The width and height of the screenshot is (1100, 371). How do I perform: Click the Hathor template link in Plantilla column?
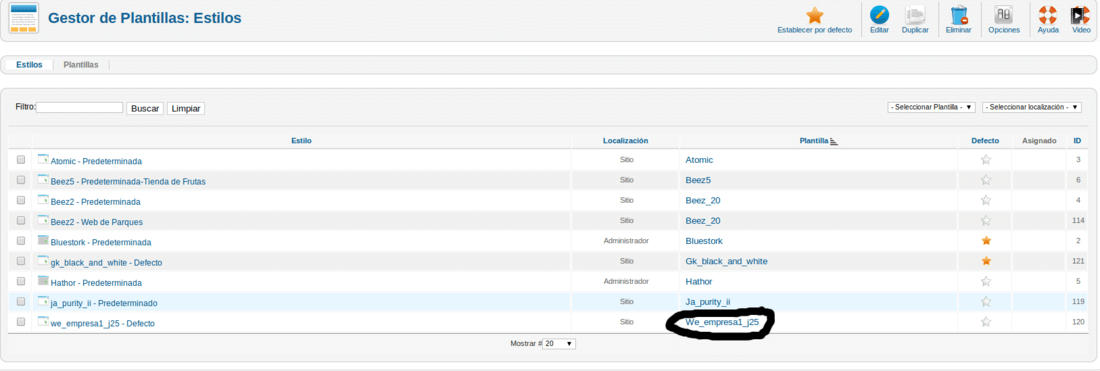[699, 281]
